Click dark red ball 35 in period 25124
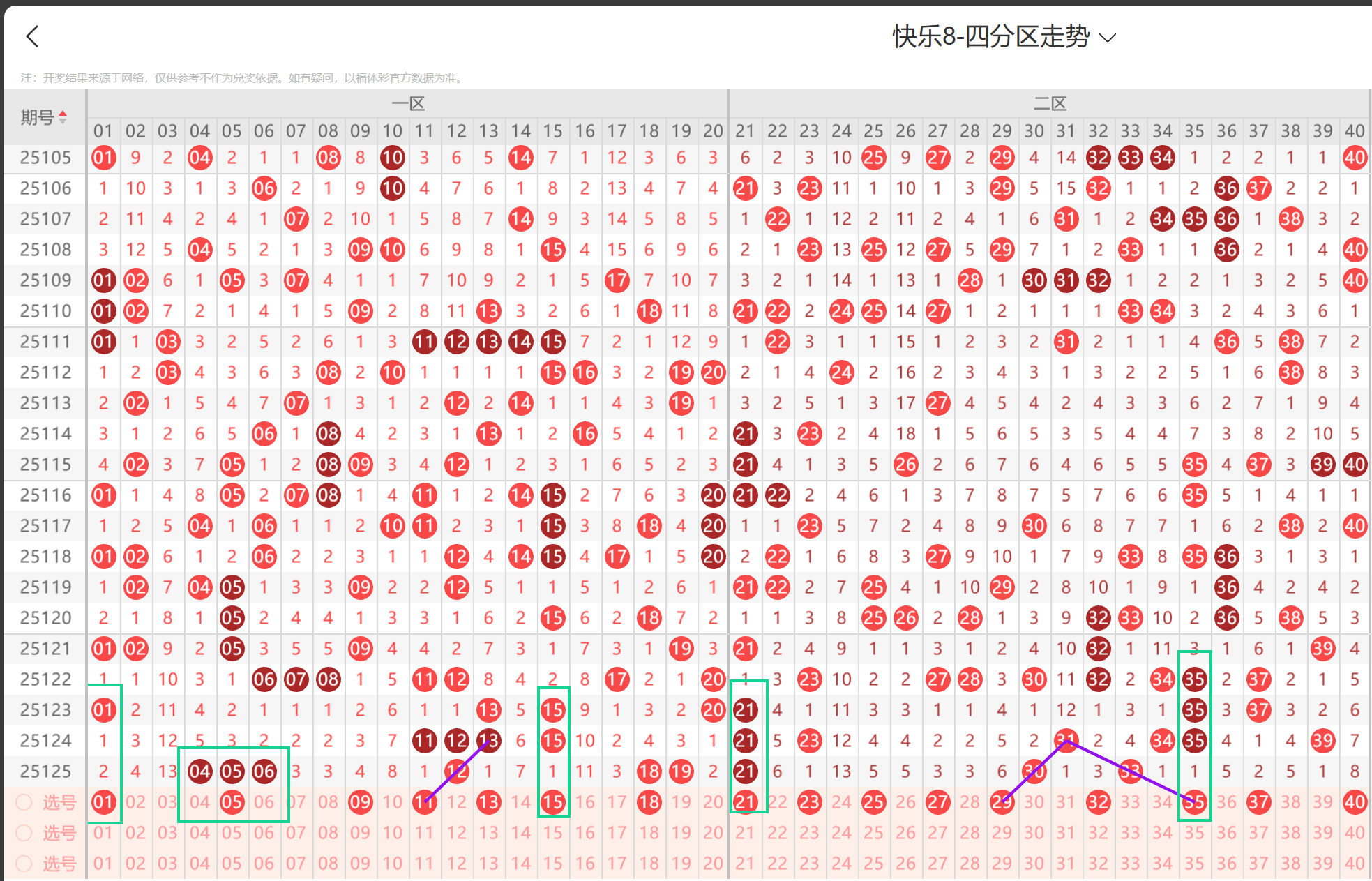 (1194, 741)
